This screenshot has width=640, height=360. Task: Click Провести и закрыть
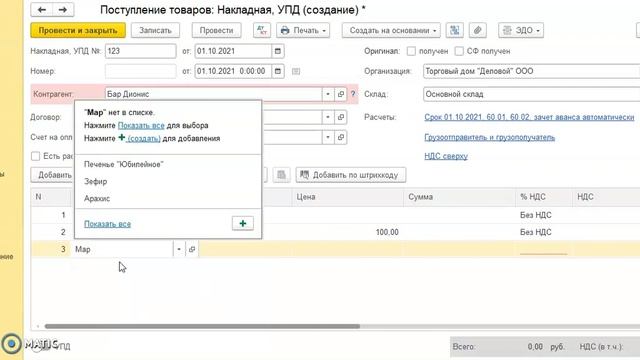click(78, 30)
